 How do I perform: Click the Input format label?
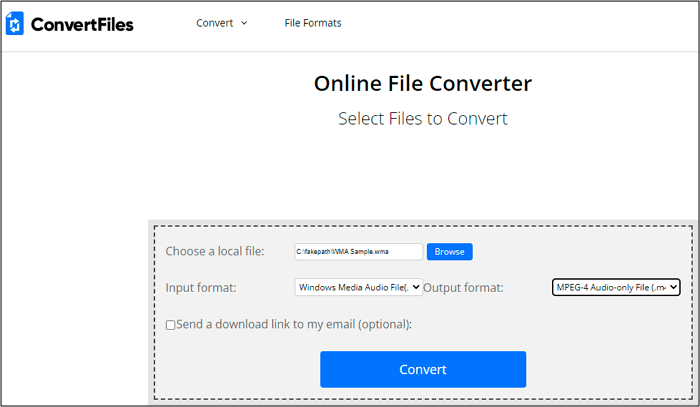pyautogui.click(x=203, y=288)
